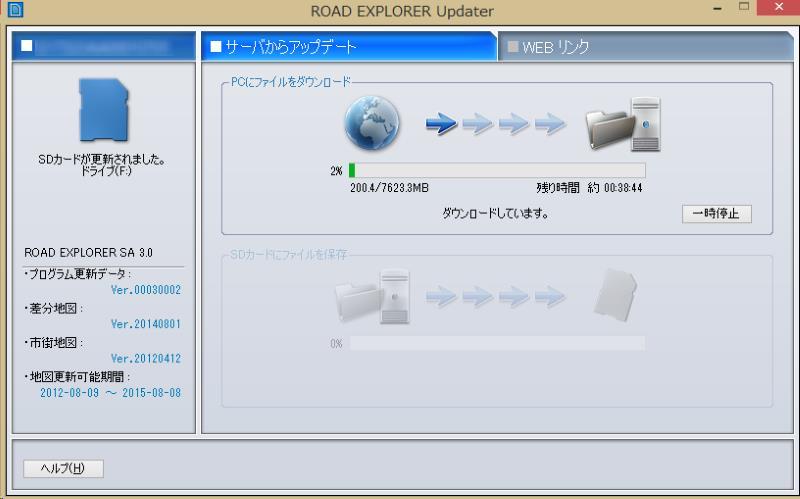This screenshot has width=800, height=499.
Task: Click the ROAD EXPLORER SA 3.0 label
Action: click(x=88, y=253)
